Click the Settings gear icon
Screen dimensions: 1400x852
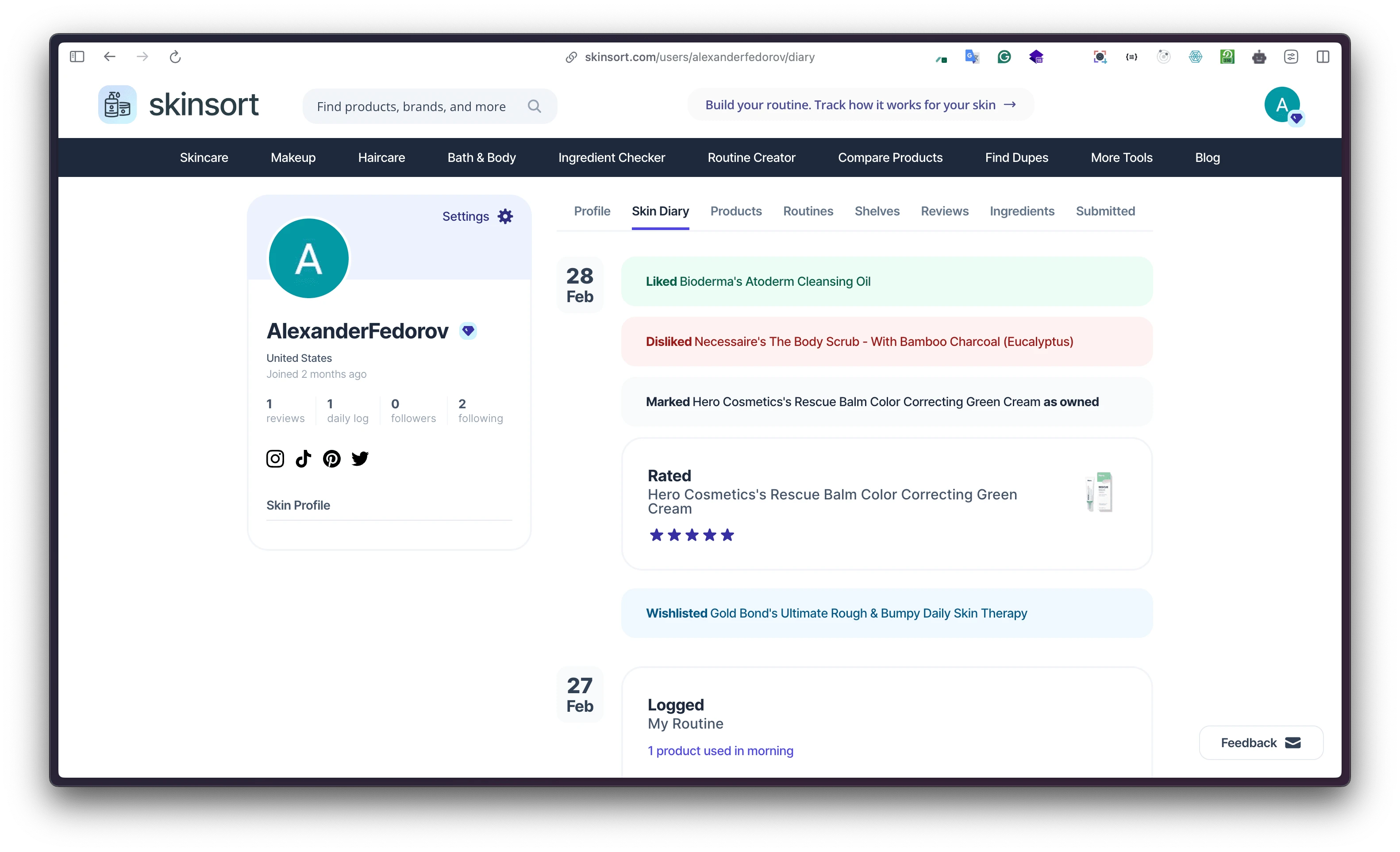[505, 216]
